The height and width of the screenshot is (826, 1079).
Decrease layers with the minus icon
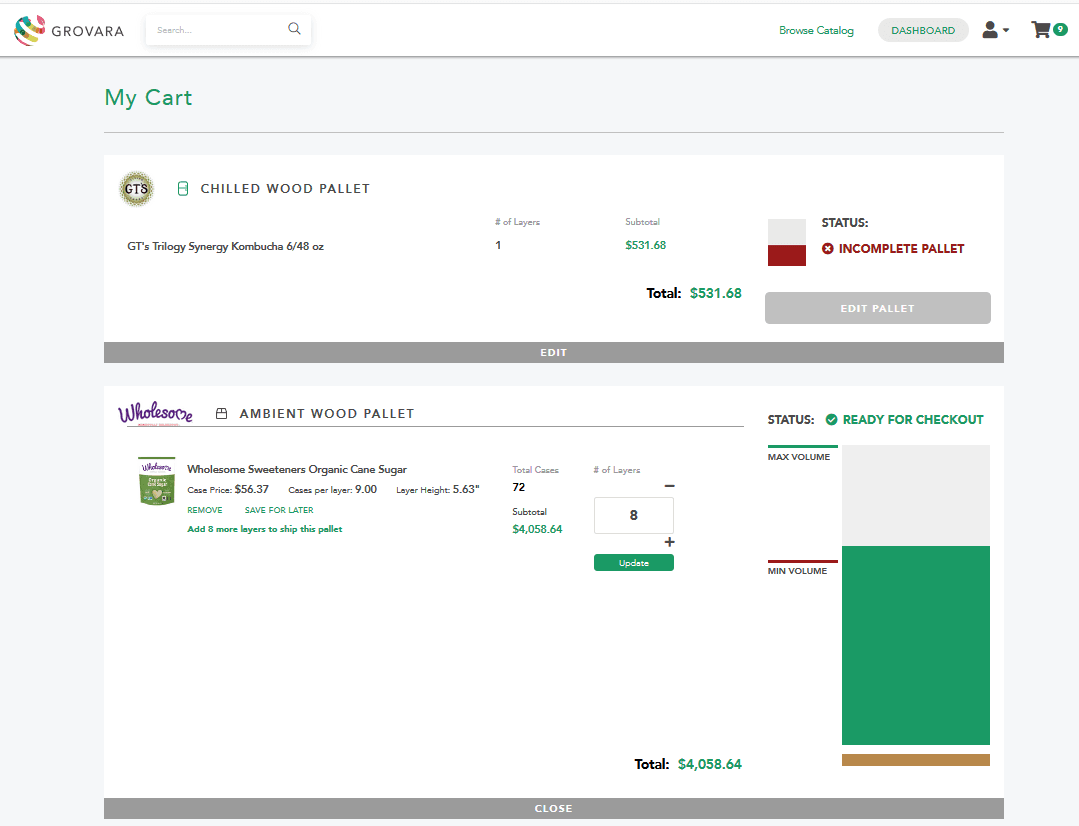[670, 486]
